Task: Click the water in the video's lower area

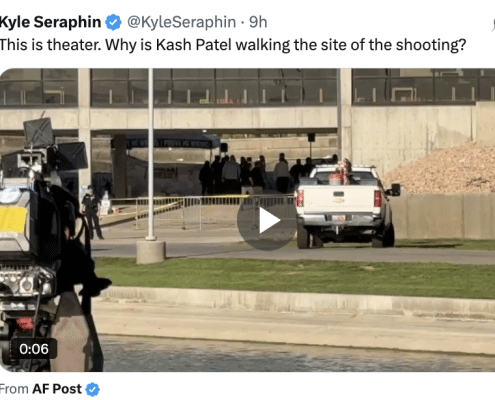Action: coord(297,354)
